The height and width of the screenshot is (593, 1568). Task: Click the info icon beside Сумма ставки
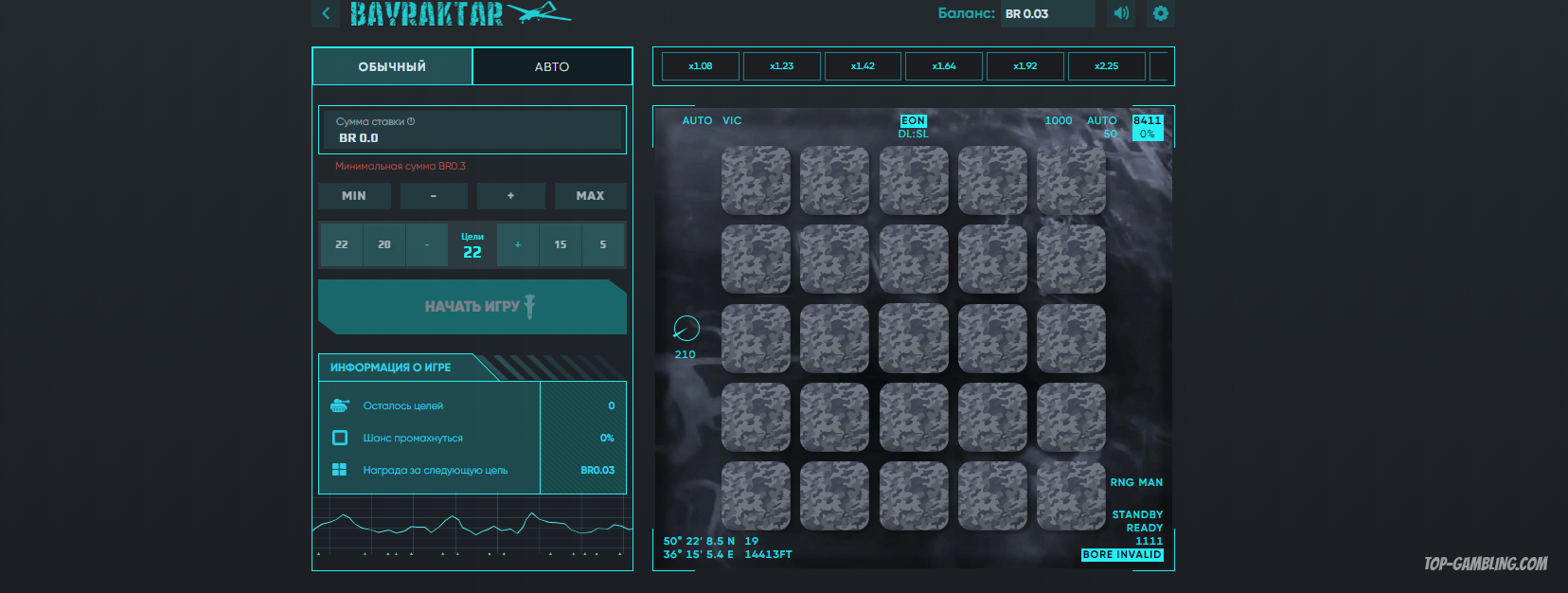[411, 121]
